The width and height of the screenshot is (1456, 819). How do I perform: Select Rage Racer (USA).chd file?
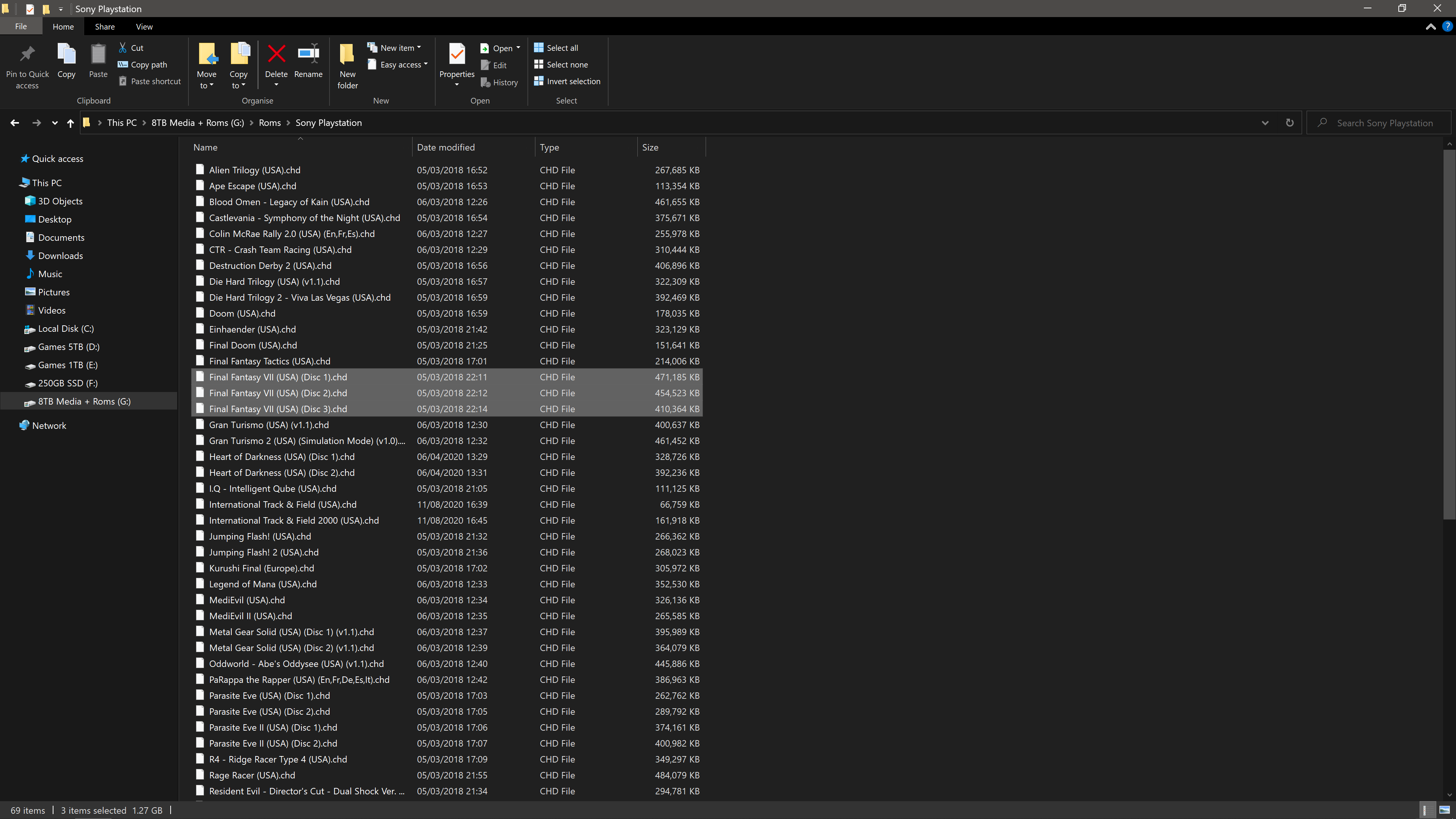tap(447, 775)
